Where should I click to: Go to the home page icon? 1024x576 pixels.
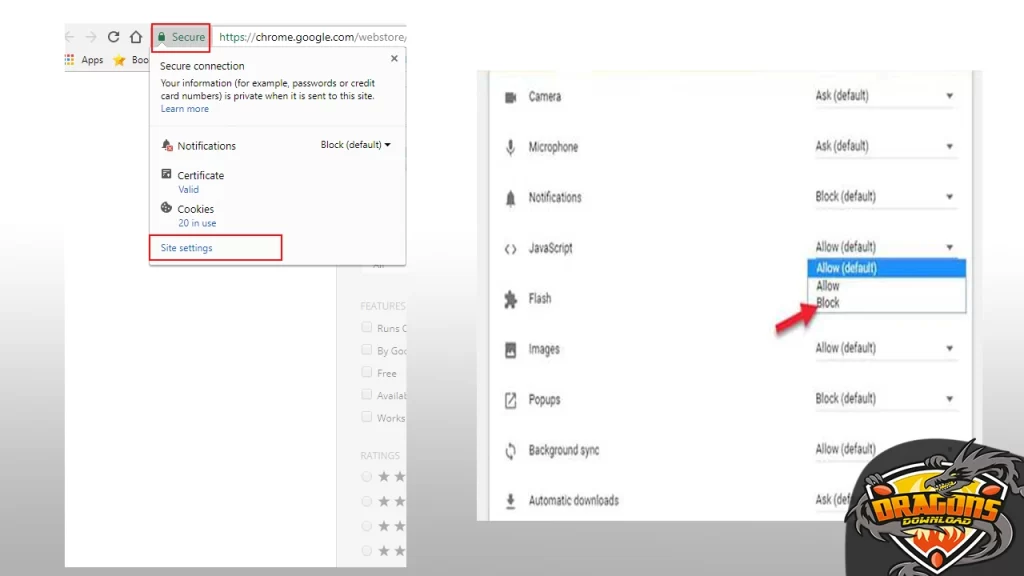tap(136, 37)
